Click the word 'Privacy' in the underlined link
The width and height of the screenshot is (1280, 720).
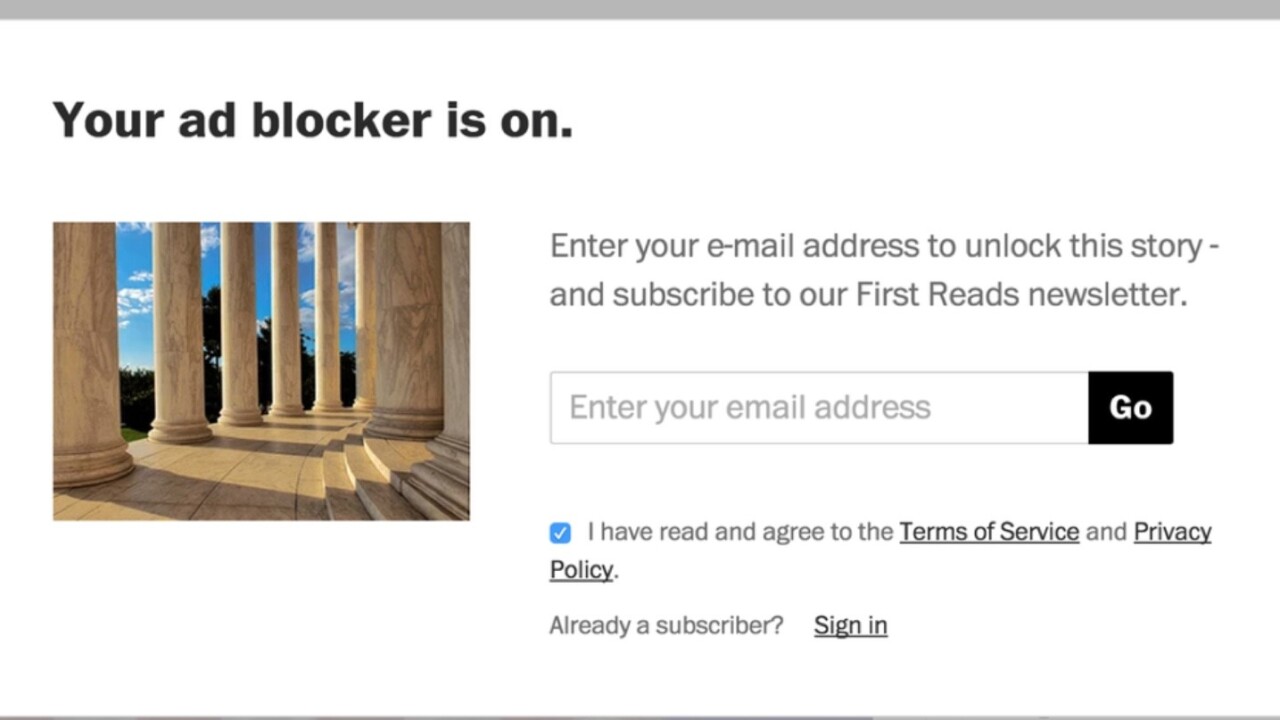click(x=1172, y=532)
